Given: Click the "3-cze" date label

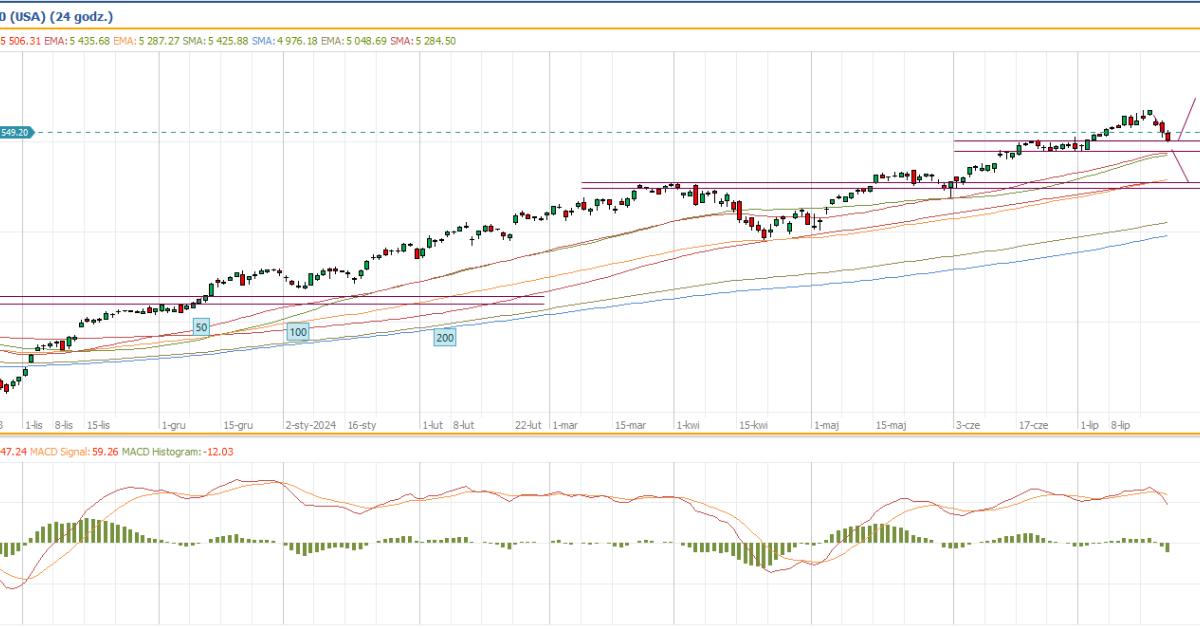Looking at the screenshot, I should 969,425.
